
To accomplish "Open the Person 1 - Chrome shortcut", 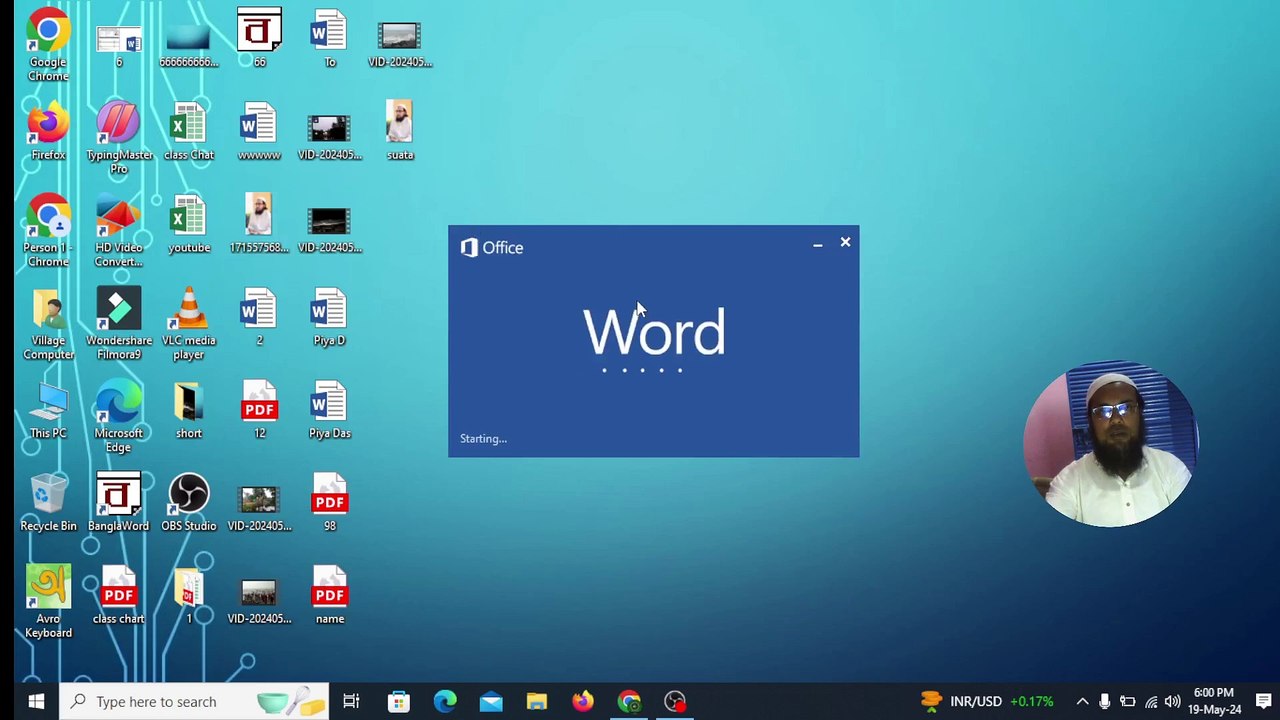I will point(48,231).
